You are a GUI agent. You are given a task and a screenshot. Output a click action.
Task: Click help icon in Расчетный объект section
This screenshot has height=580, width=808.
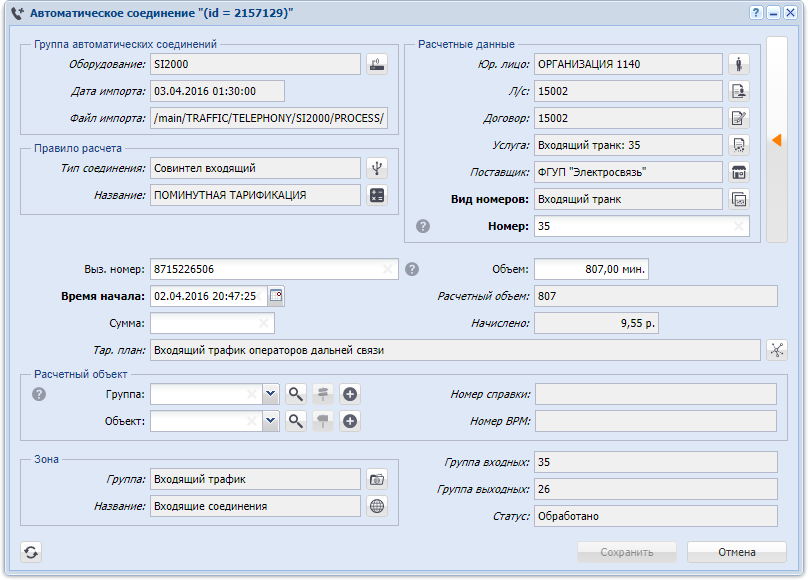(x=39, y=394)
